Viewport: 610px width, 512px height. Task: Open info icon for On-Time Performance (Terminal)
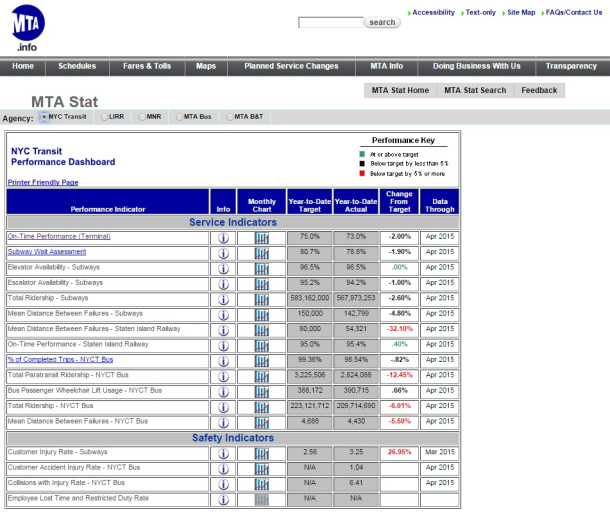click(223, 238)
